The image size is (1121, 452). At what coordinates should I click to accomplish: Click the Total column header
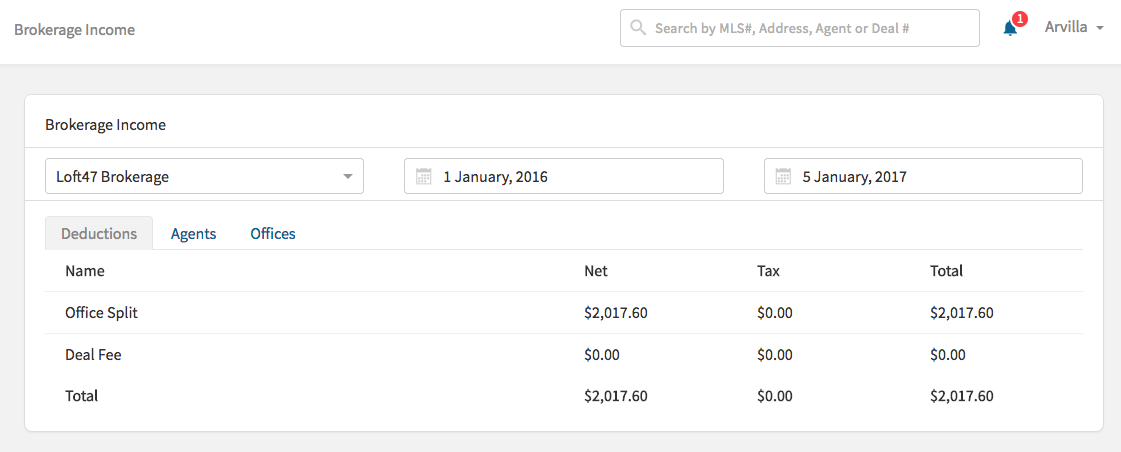946,271
